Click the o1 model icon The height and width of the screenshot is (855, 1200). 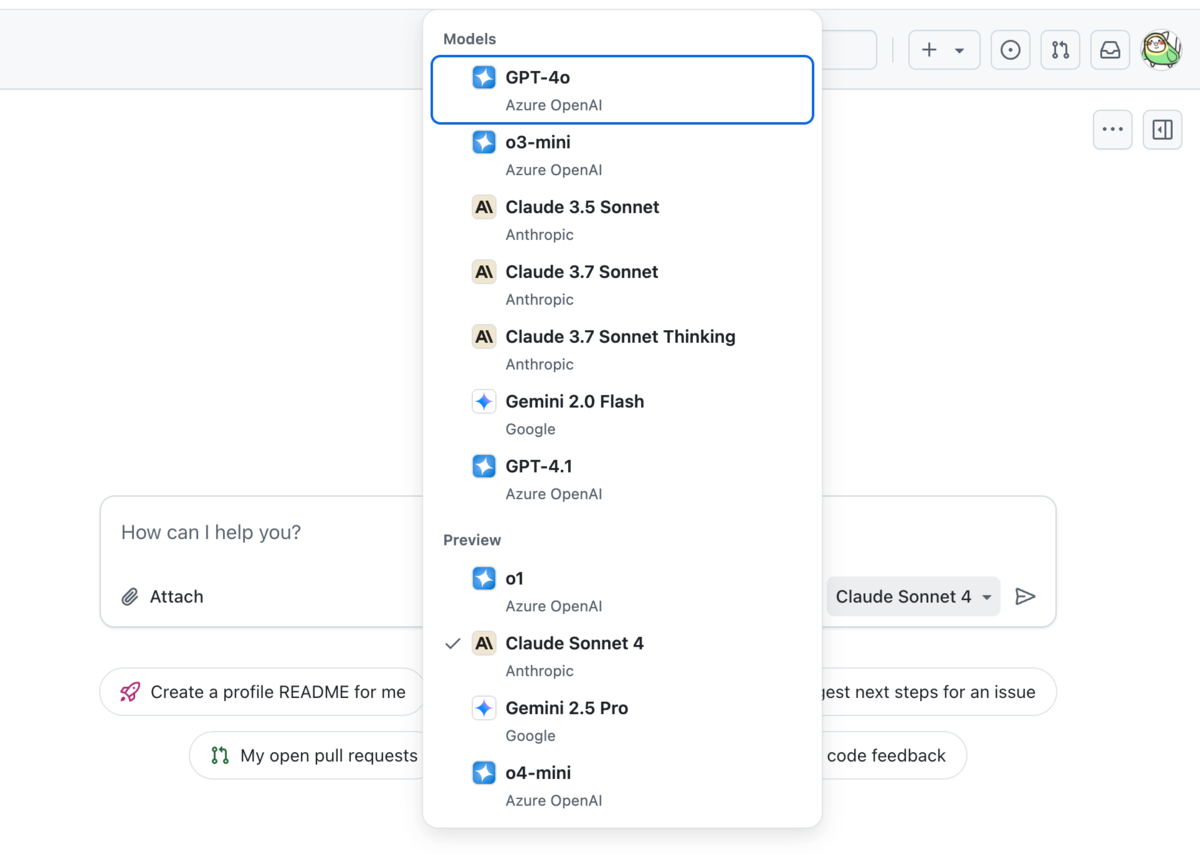click(x=484, y=578)
